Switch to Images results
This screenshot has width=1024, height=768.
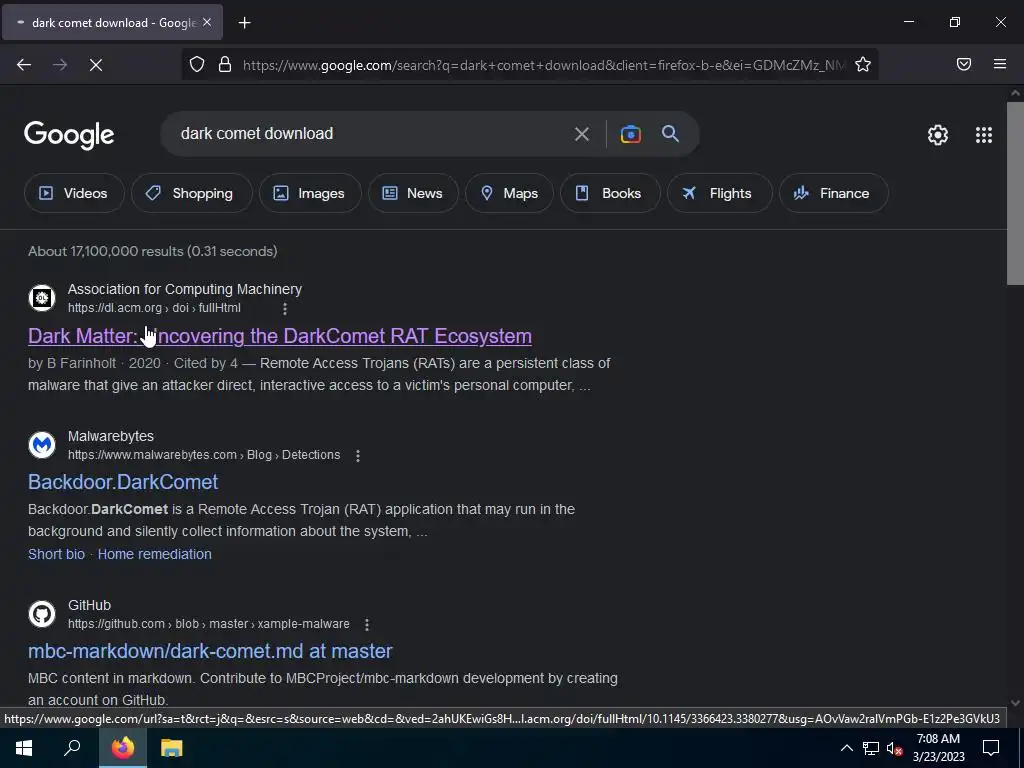click(310, 193)
